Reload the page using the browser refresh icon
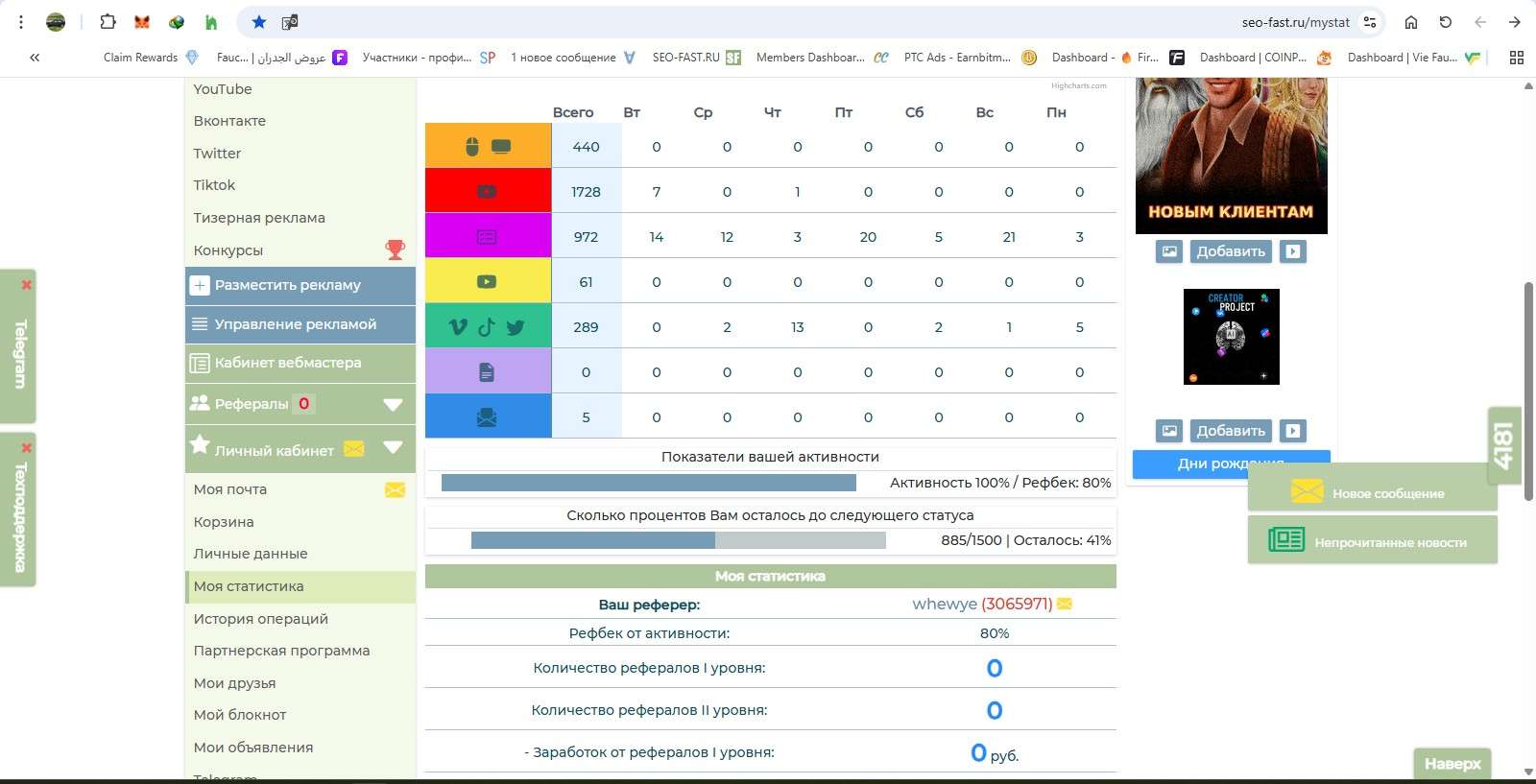 (1445, 22)
